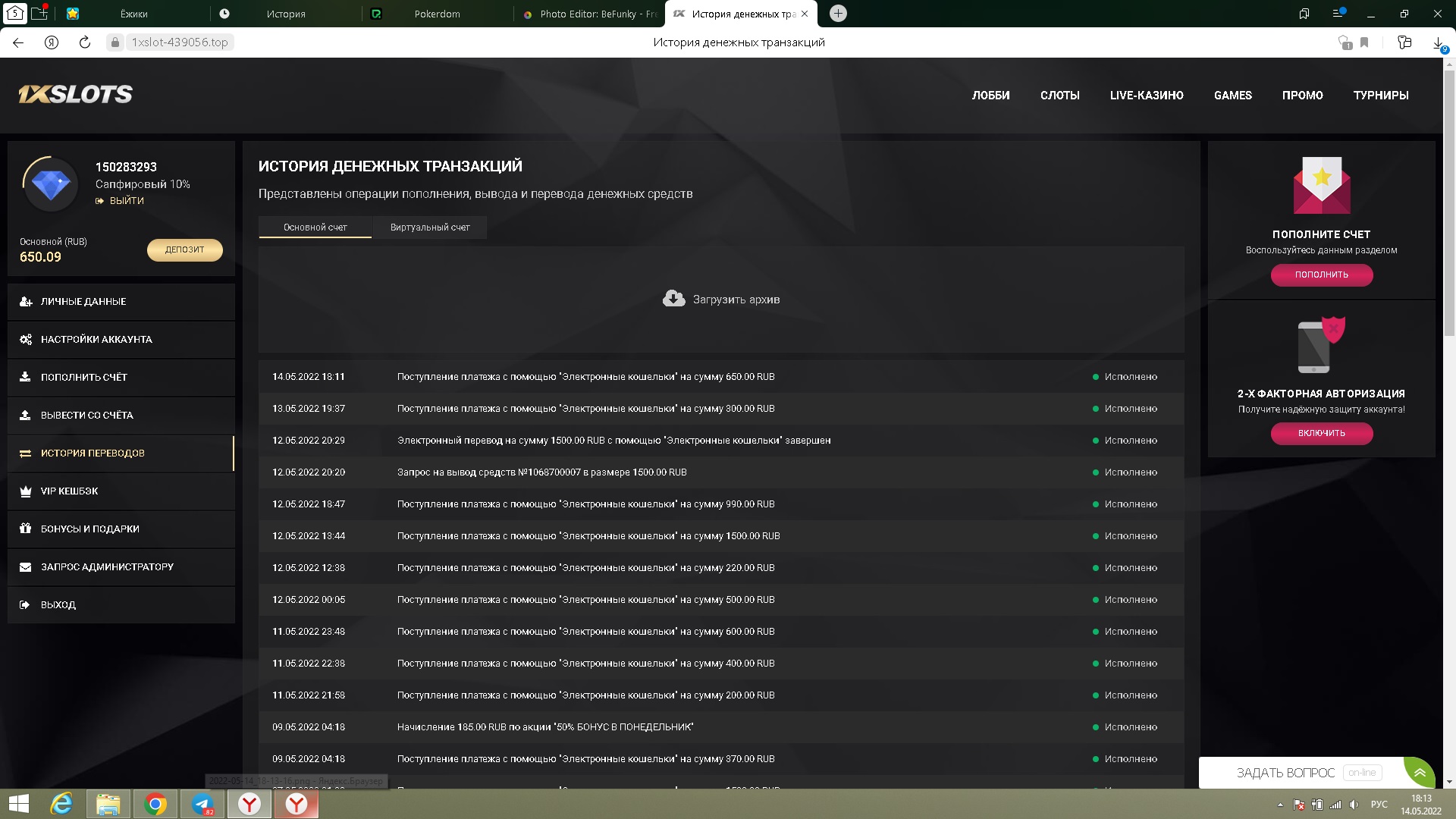Click the red Пополнить button
The width and height of the screenshot is (1456, 819).
[1321, 275]
